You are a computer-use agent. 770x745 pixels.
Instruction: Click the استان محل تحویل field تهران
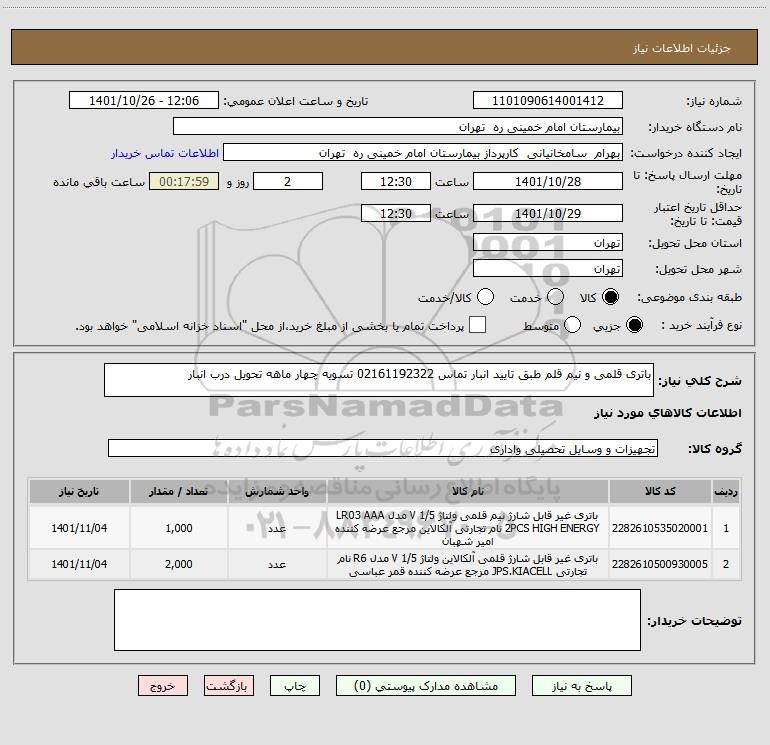tap(548, 242)
